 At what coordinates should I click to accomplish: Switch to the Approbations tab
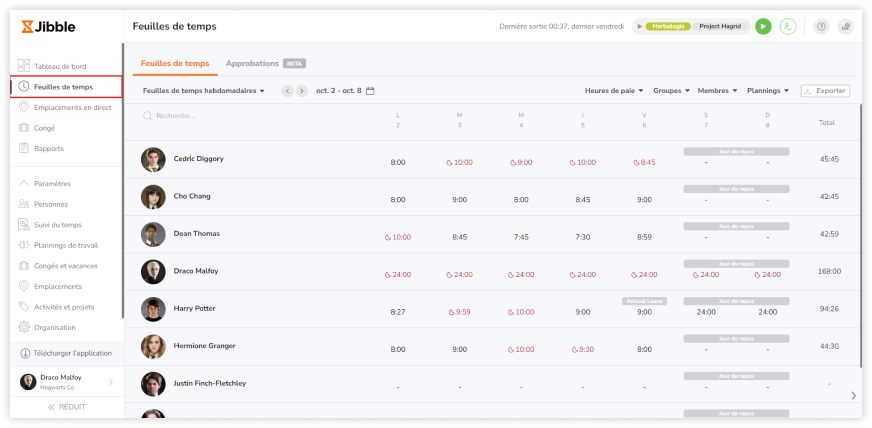(x=265, y=63)
